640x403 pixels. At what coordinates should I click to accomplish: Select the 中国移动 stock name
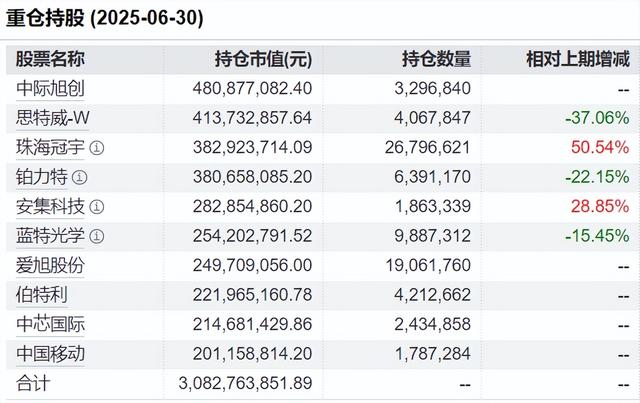(50, 354)
